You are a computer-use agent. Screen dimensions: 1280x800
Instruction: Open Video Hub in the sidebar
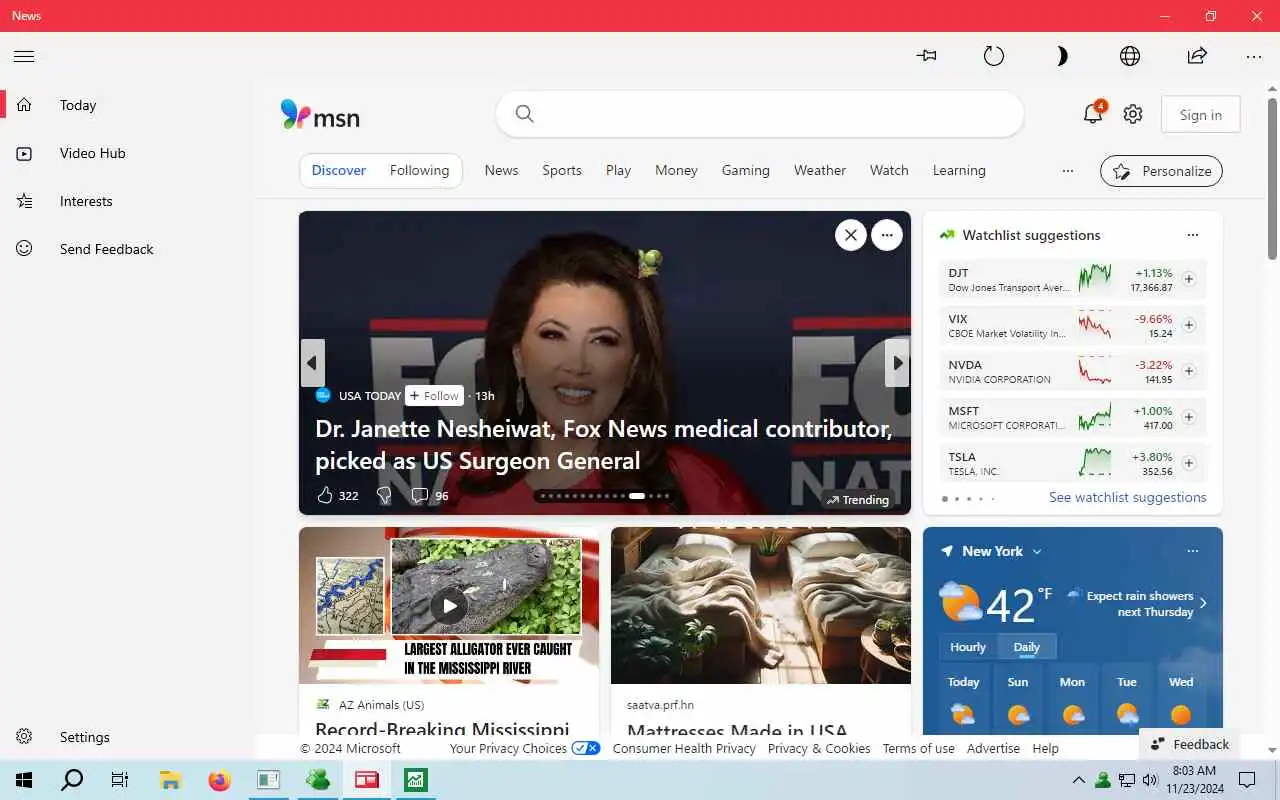point(128,153)
